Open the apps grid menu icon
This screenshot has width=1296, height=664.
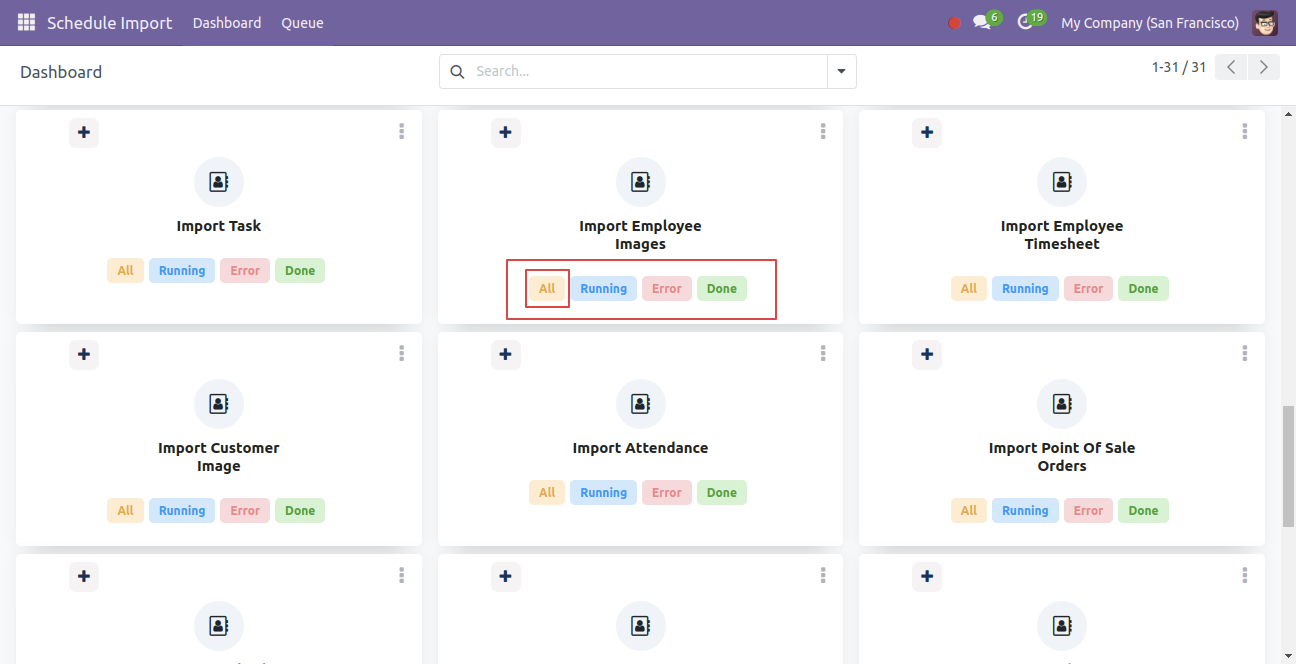(x=26, y=22)
